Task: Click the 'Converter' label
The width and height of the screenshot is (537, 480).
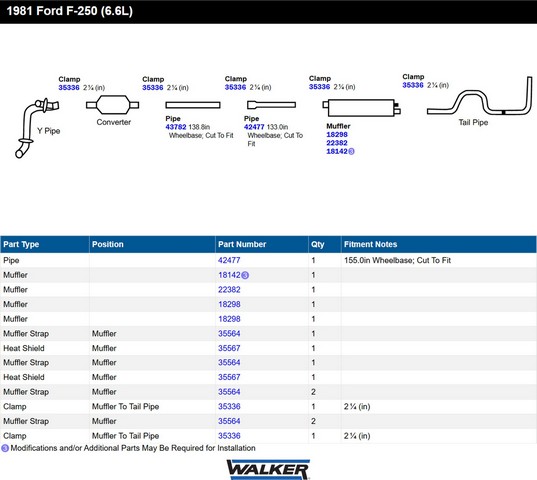Action: [x=114, y=122]
